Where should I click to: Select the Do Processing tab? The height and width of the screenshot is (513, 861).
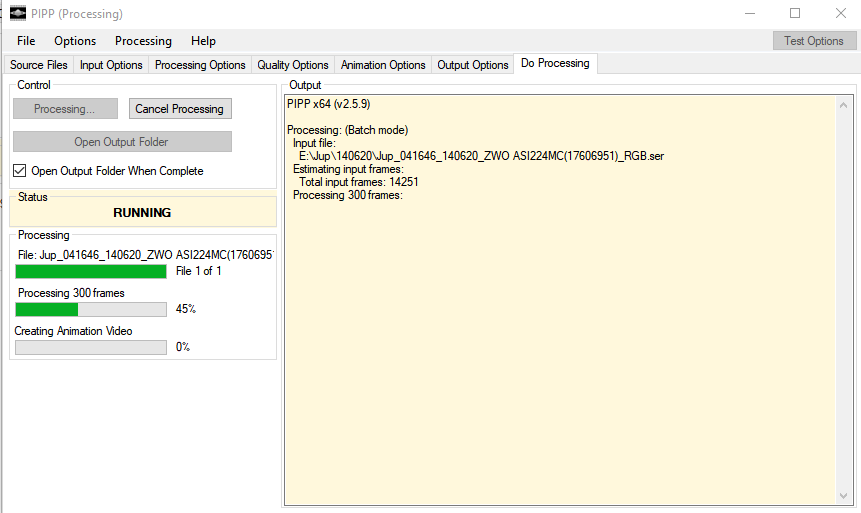(x=555, y=63)
